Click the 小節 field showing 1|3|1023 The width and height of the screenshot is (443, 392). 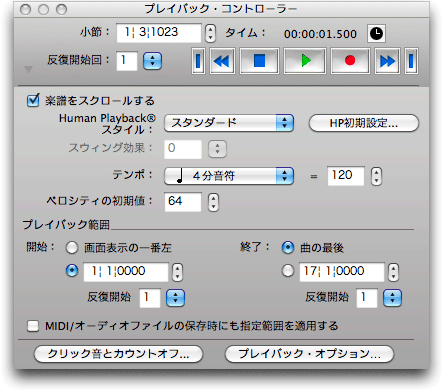coord(159,33)
